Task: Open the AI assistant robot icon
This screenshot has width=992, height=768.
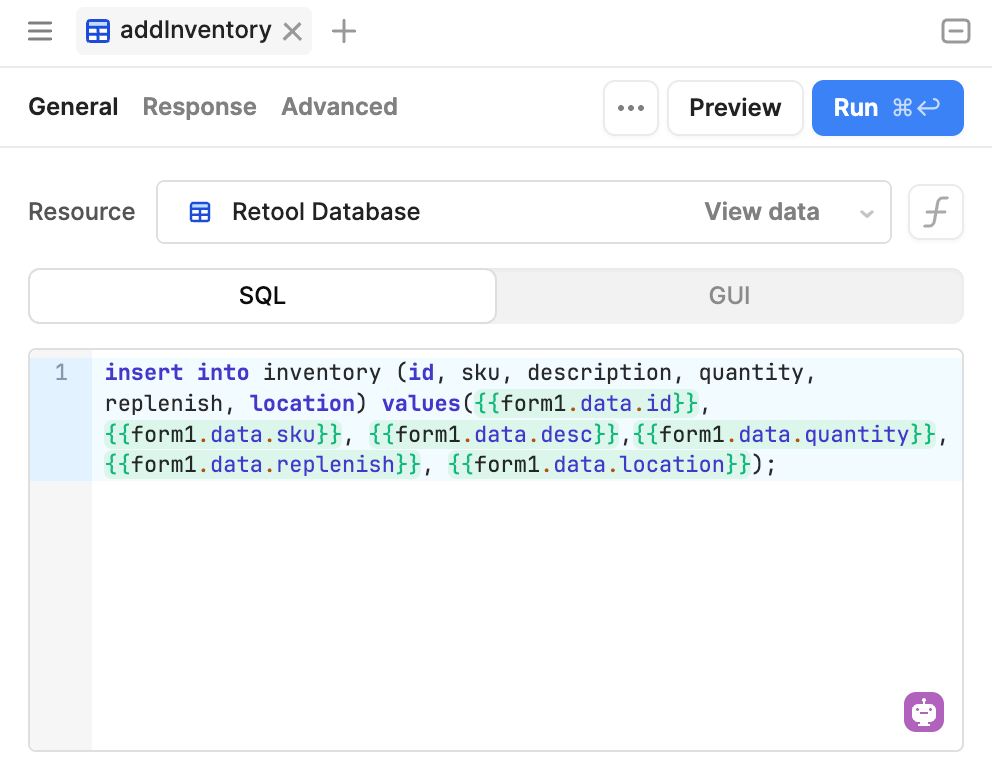Action: 924,712
